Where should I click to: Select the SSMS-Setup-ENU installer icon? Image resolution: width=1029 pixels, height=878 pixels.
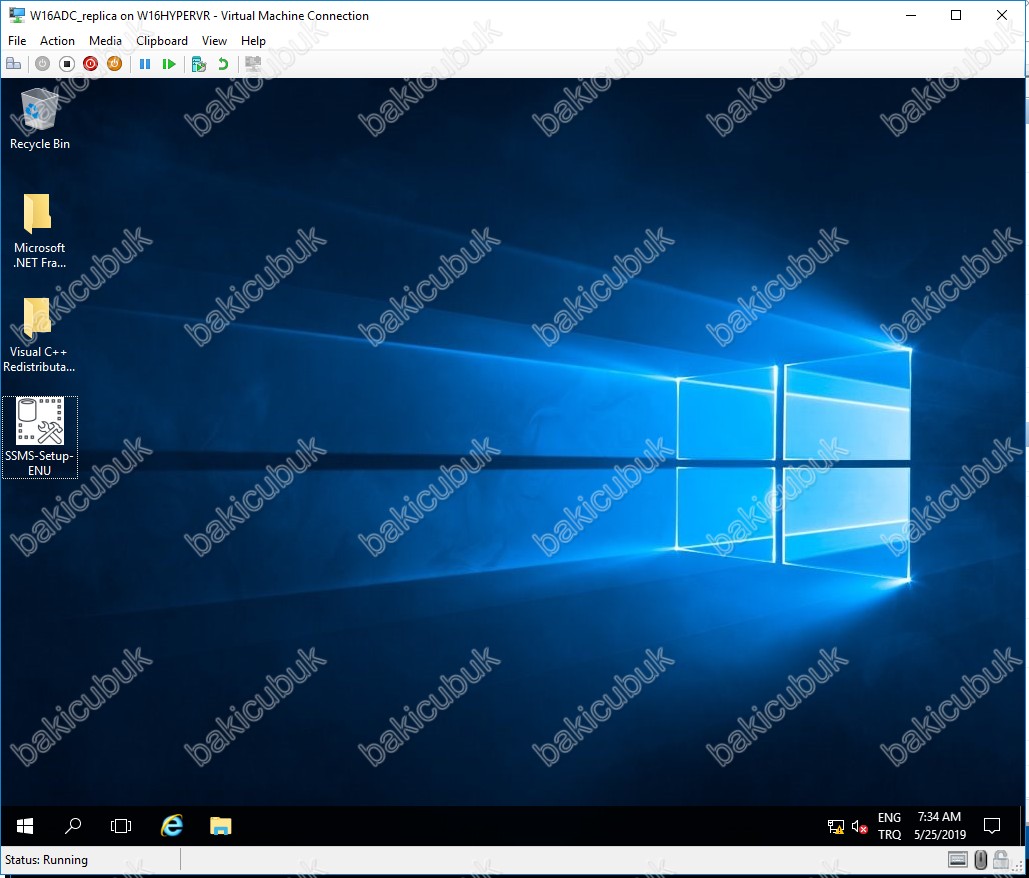point(39,437)
